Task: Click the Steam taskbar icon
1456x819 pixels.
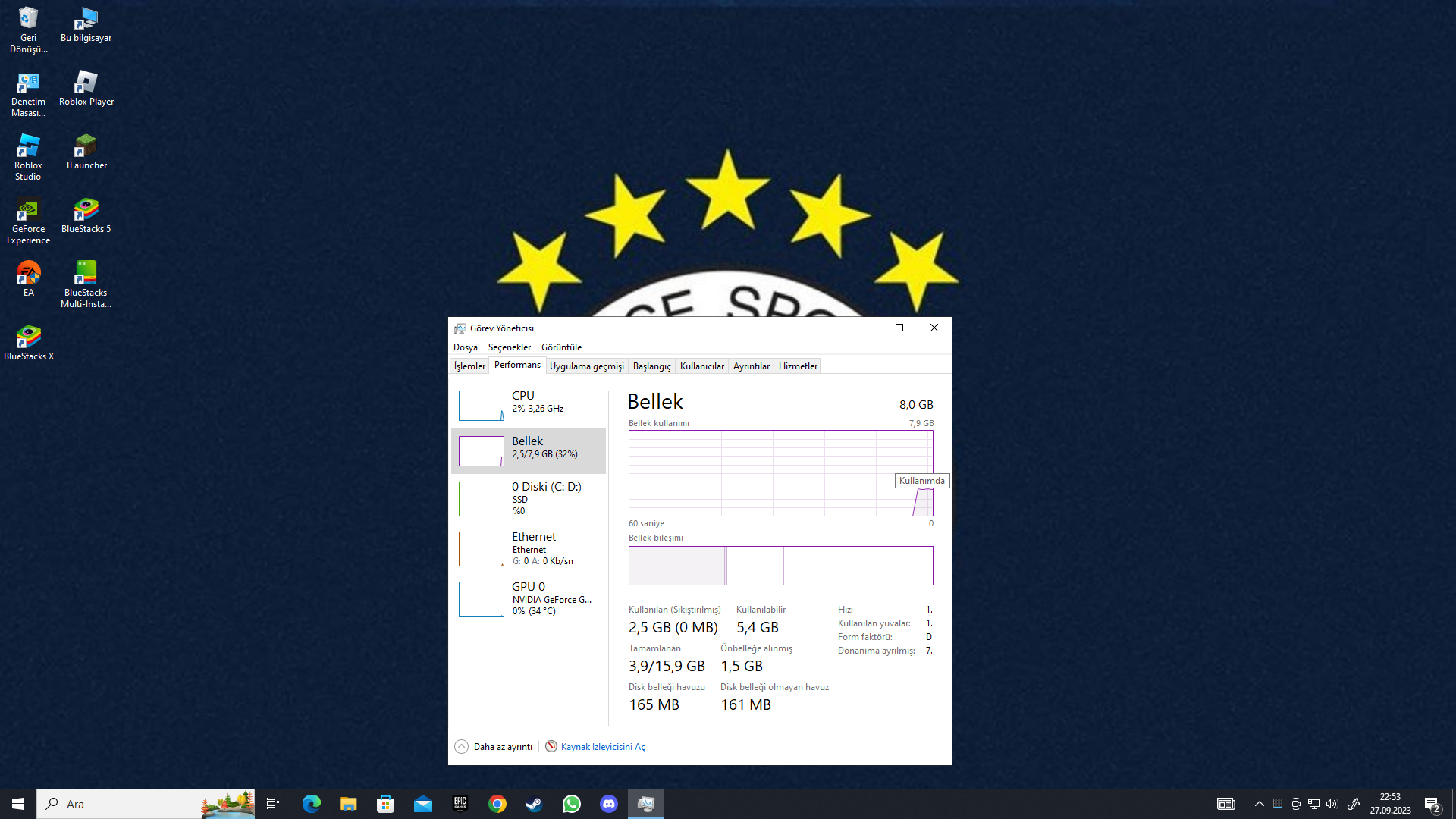Action: click(x=534, y=804)
